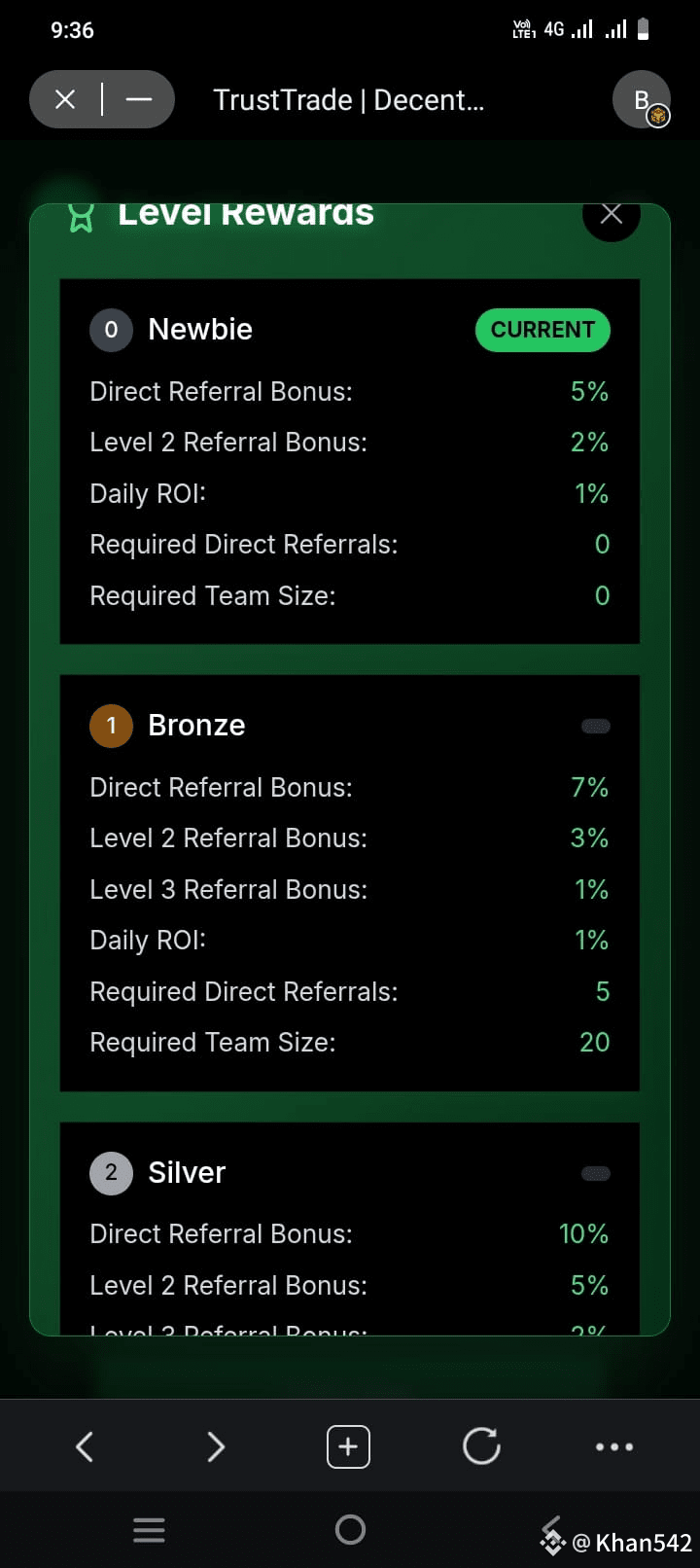Go back with browser left arrow
The width and height of the screenshot is (700, 1568).
pyautogui.click(x=85, y=1446)
